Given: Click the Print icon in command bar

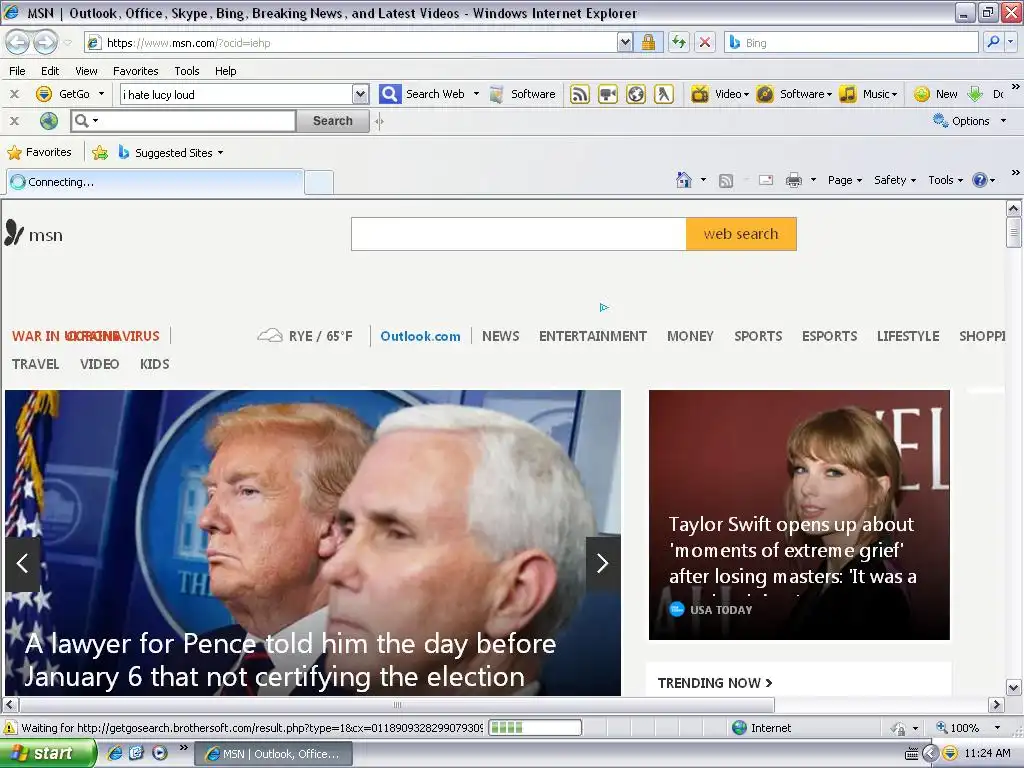Looking at the screenshot, I should point(793,180).
